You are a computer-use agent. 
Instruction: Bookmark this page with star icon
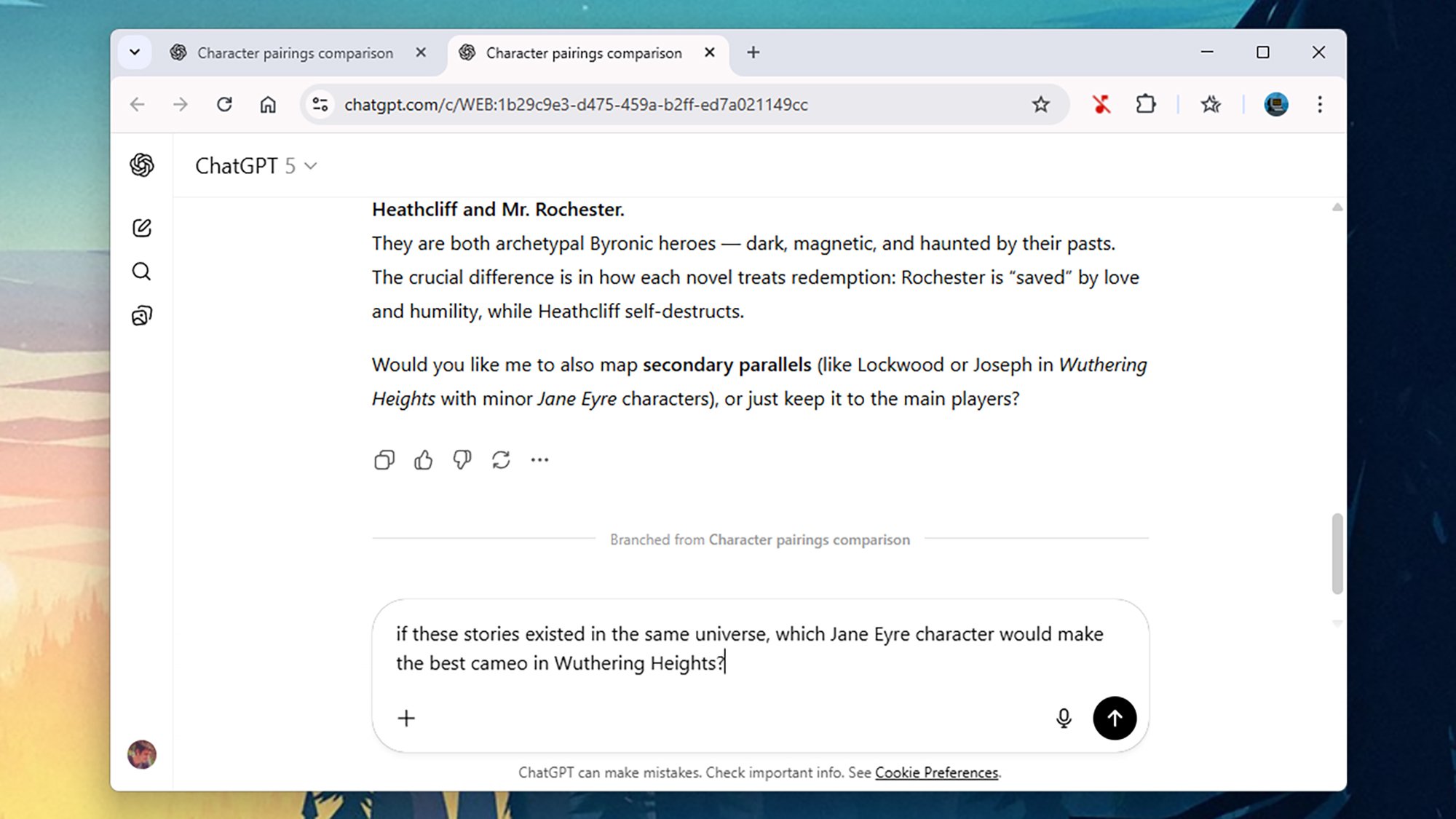pos(1040,105)
